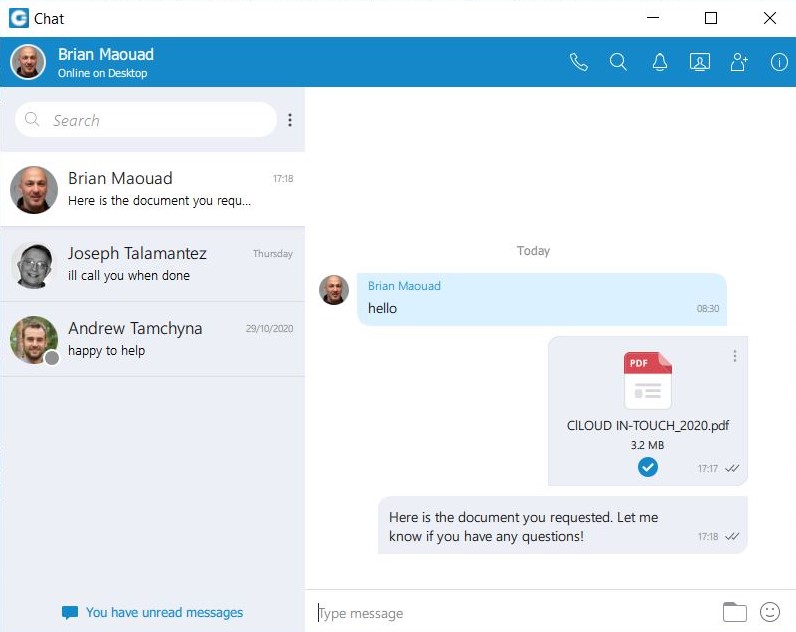Click the blue download-complete checkmark
The width and height of the screenshot is (796, 632).
click(648, 467)
